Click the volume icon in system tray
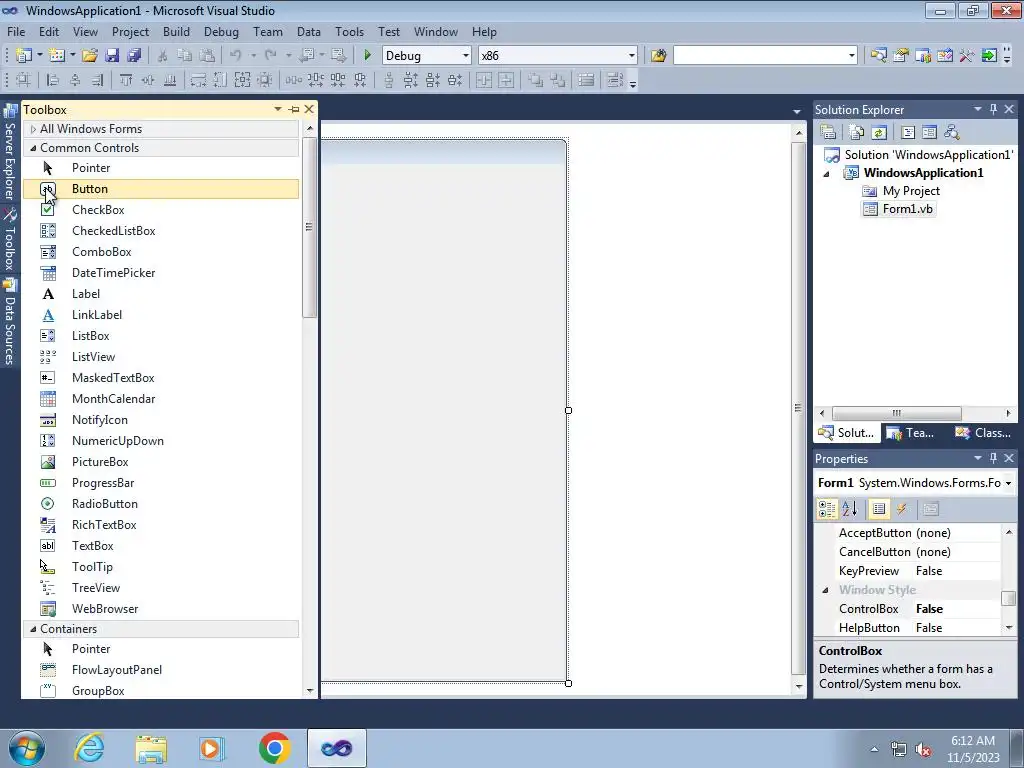The image size is (1024, 768). (x=923, y=749)
